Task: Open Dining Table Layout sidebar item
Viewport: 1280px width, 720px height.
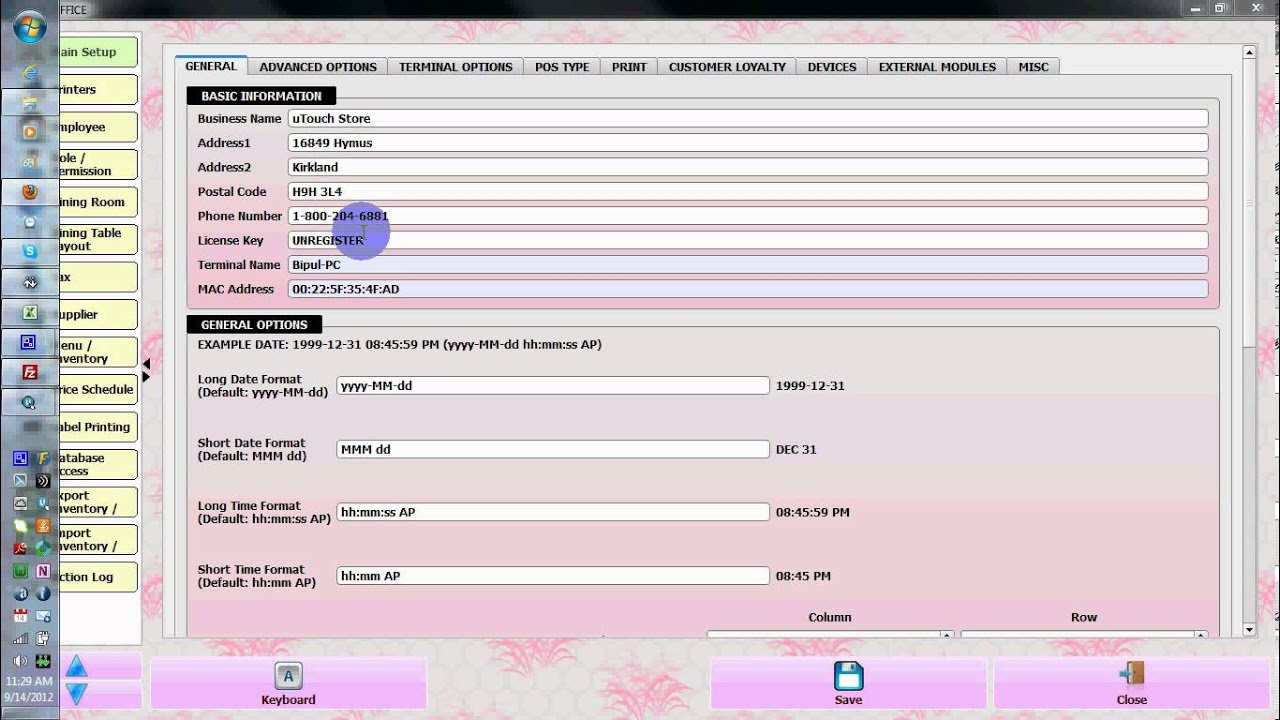Action: pos(98,239)
